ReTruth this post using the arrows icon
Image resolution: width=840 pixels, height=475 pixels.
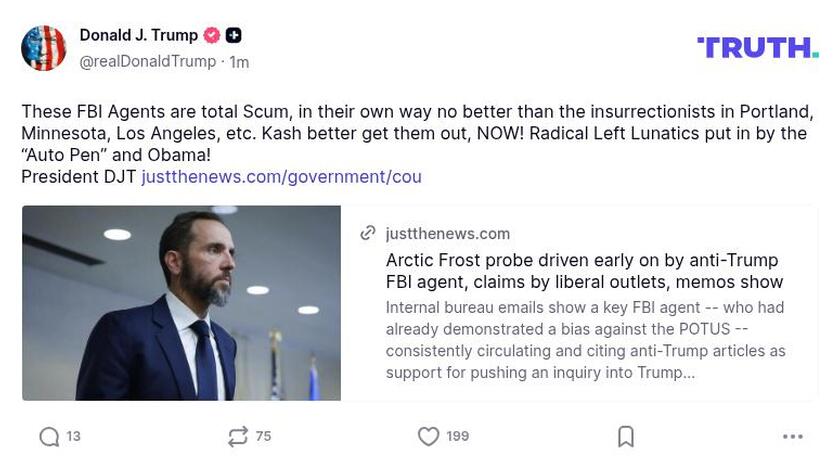click(237, 436)
